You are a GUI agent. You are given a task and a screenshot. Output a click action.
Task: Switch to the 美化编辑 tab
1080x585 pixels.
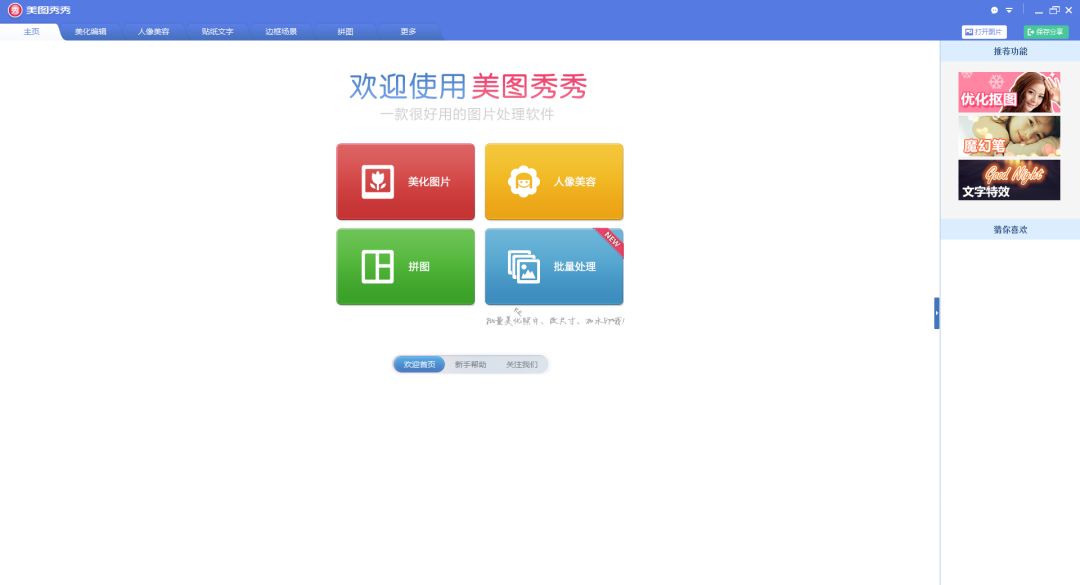pyautogui.click(x=90, y=31)
